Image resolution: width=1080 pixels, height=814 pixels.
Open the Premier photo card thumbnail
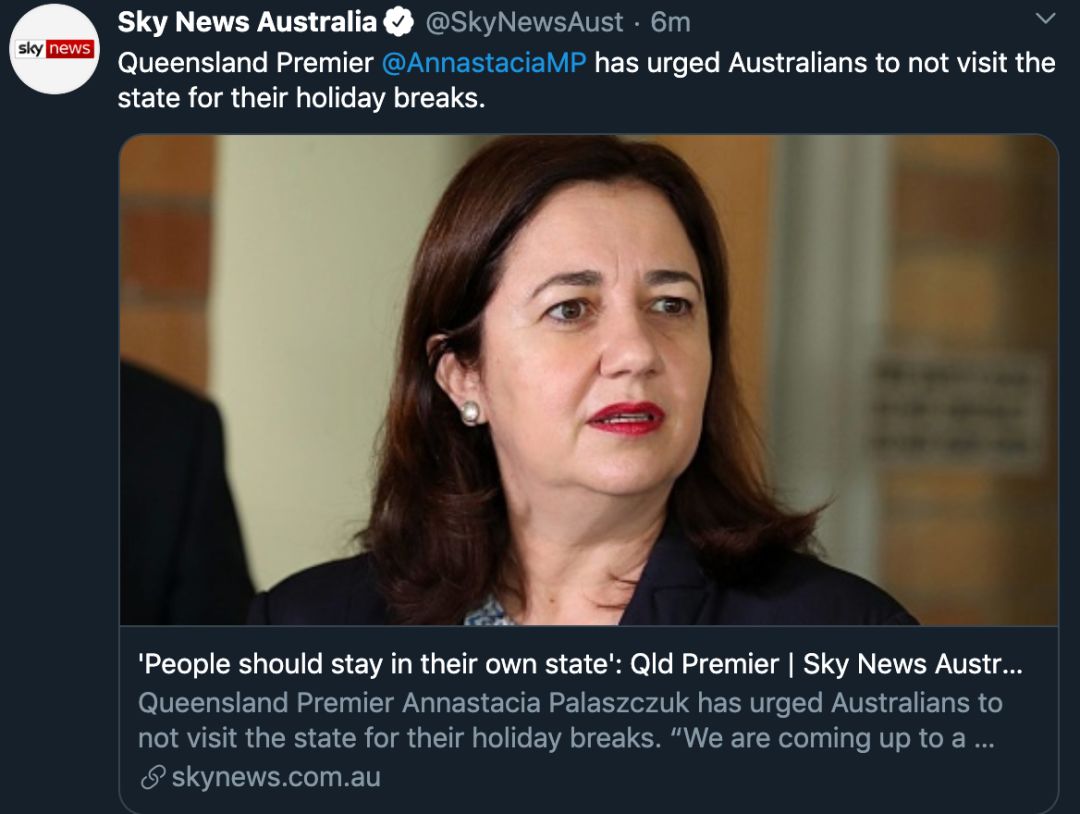tap(589, 379)
